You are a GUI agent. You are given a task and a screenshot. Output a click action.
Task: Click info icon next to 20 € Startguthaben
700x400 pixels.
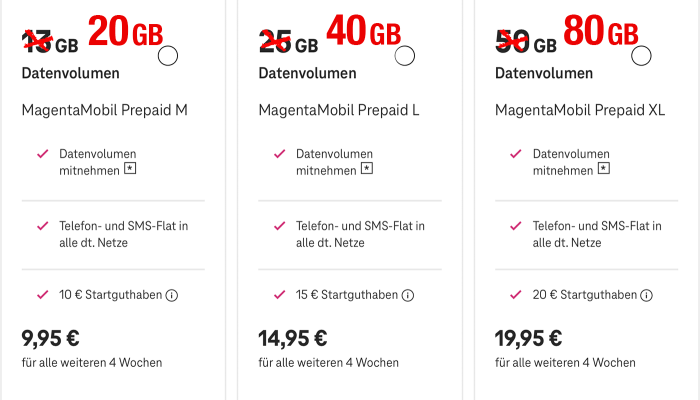pyautogui.click(x=646, y=295)
